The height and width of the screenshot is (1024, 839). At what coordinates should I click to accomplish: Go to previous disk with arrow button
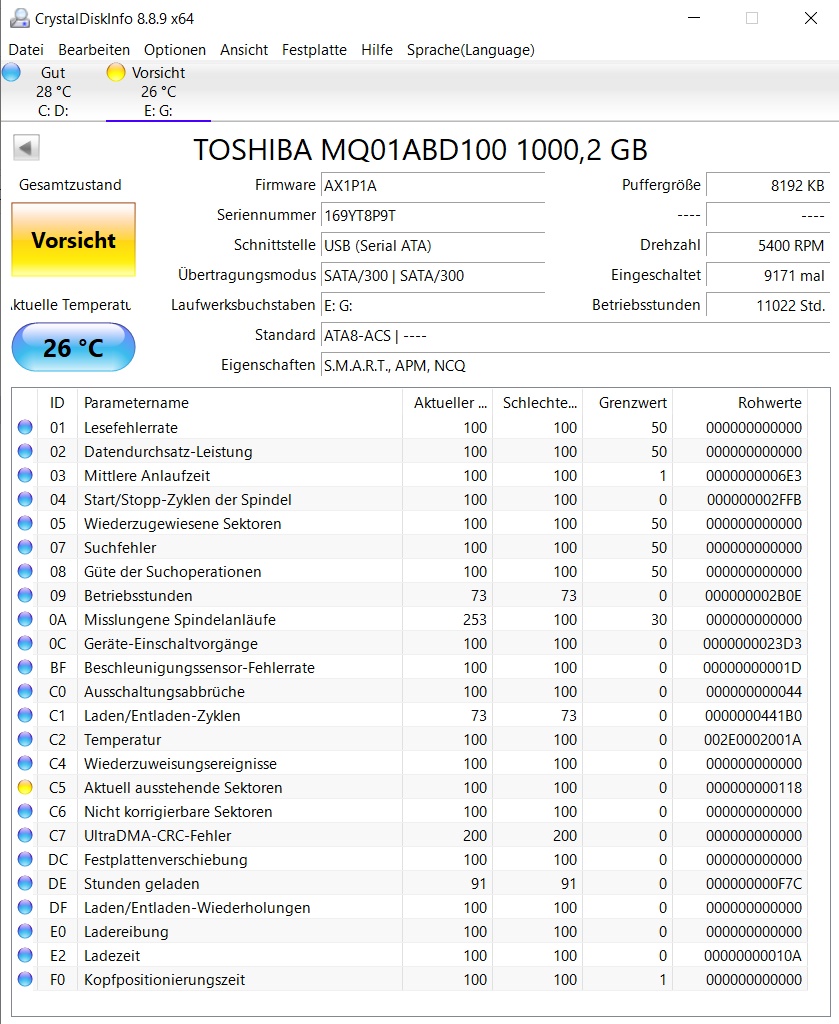(x=26, y=148)
